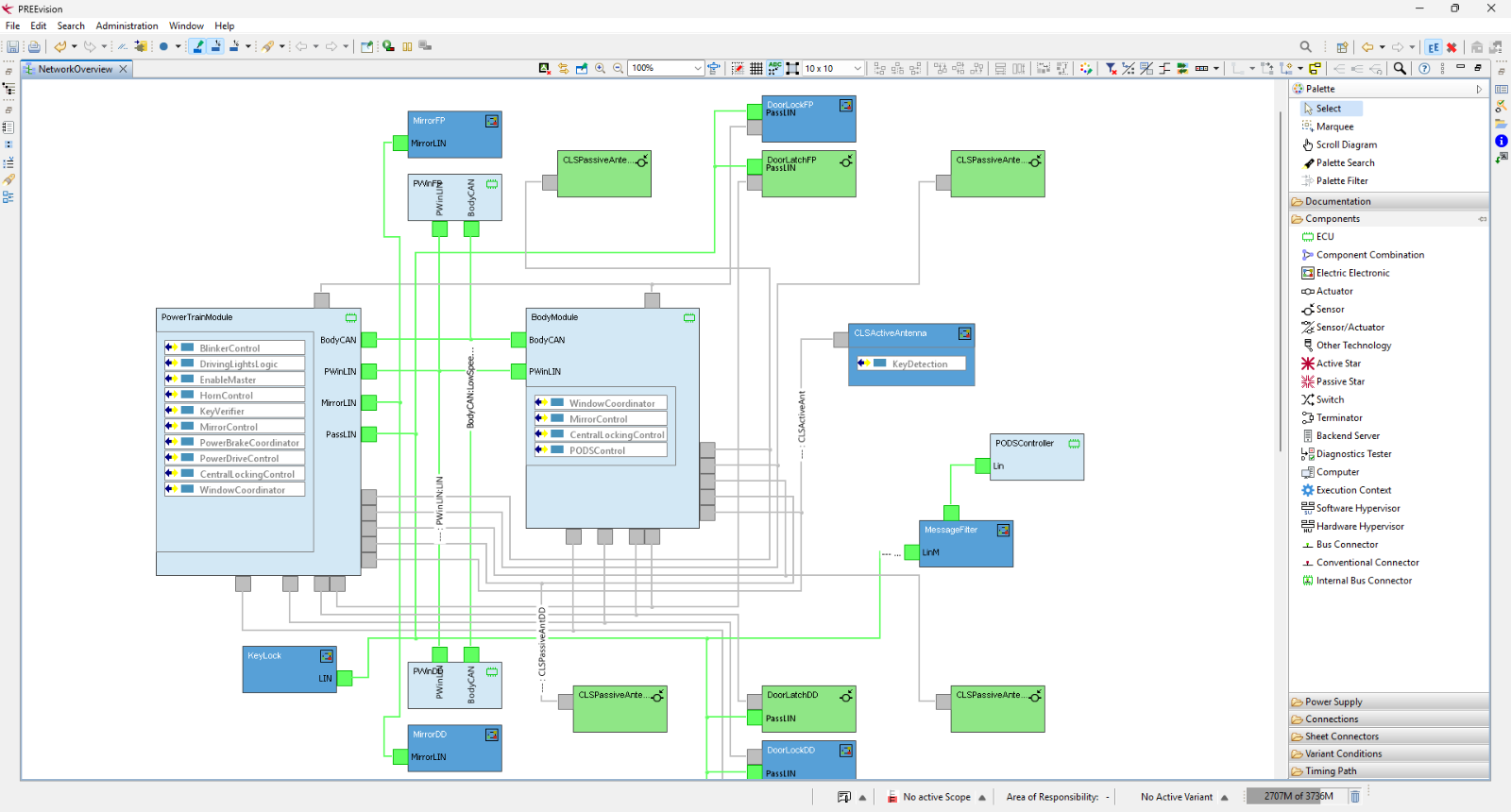Click Palette Filter tool
1511x812 pixels.
(1334, 180)
